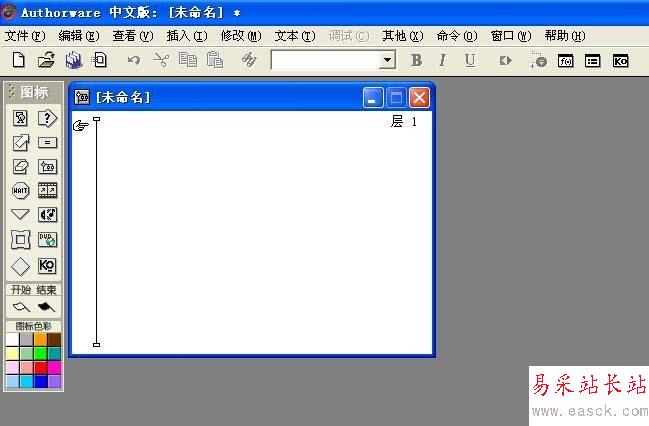Click the Find toolbar button
Screen dimensions: 649x426
point(249,60)
